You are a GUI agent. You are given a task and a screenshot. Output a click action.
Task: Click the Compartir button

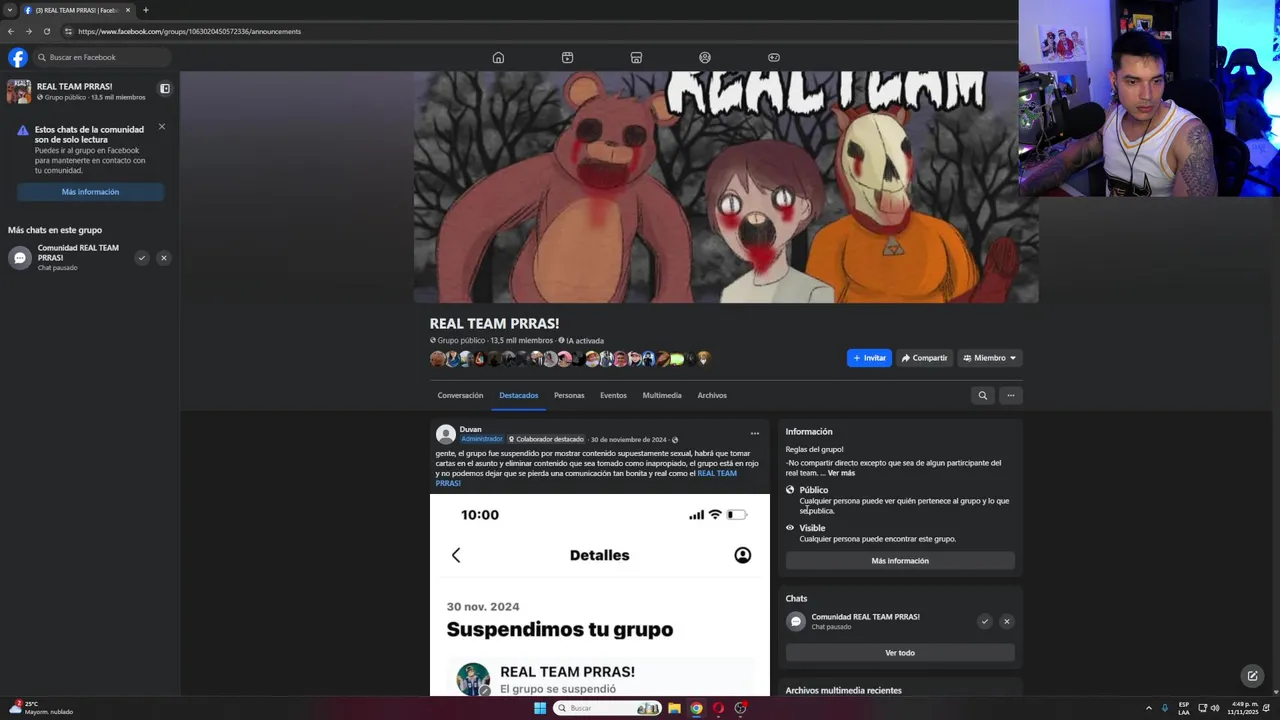click(x=924, y=358)
